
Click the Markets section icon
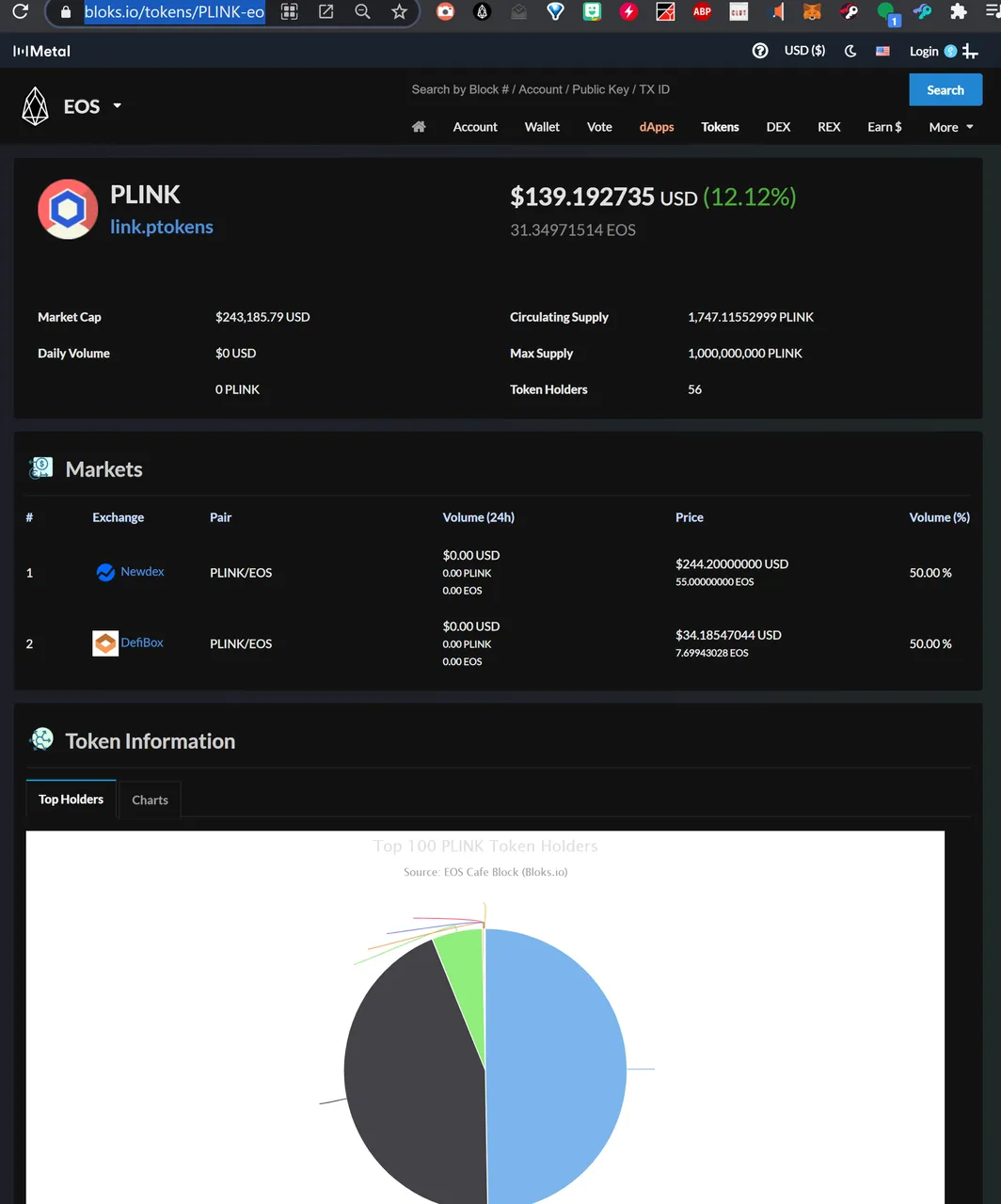[40, 467]
